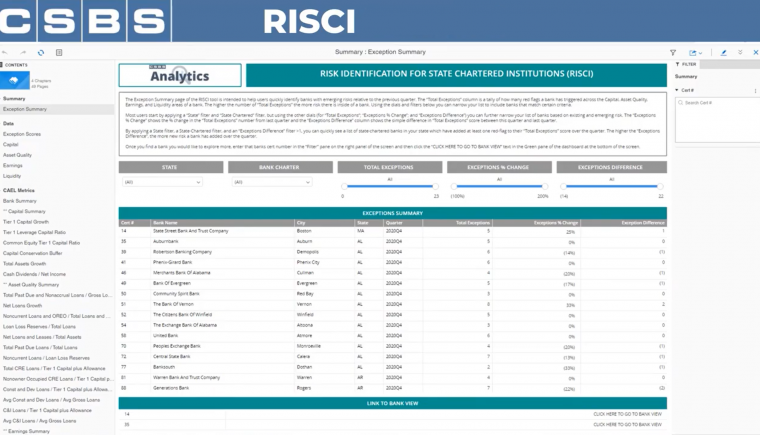Open the Liquidity data page
The image size is (760, 435).
(x=12, y=176)
